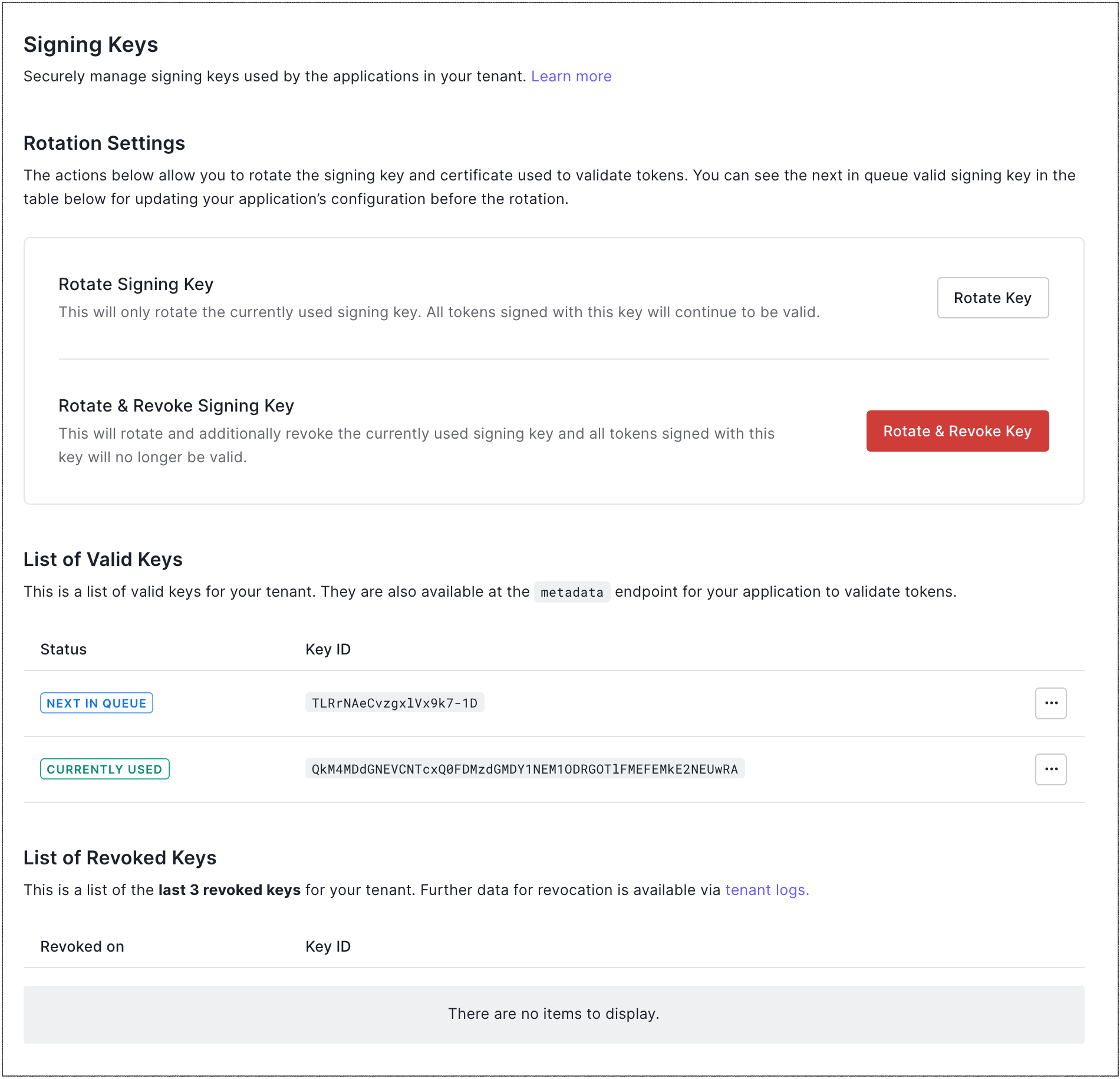The width and height of the screenshot is (1120, 1079).
Task: Click the NEXT IN QUEUE status badge
Action: 96,703
